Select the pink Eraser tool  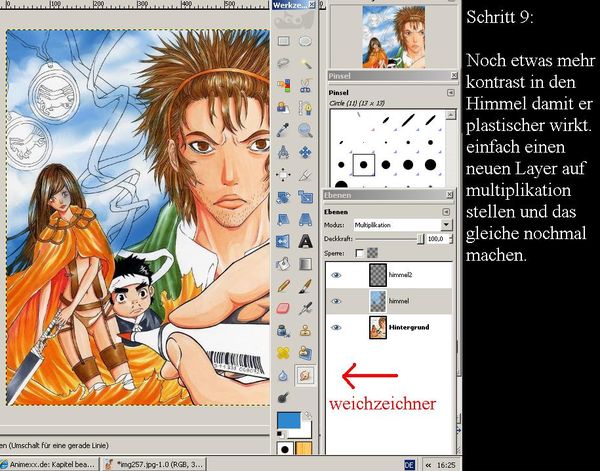pos(283,308)
